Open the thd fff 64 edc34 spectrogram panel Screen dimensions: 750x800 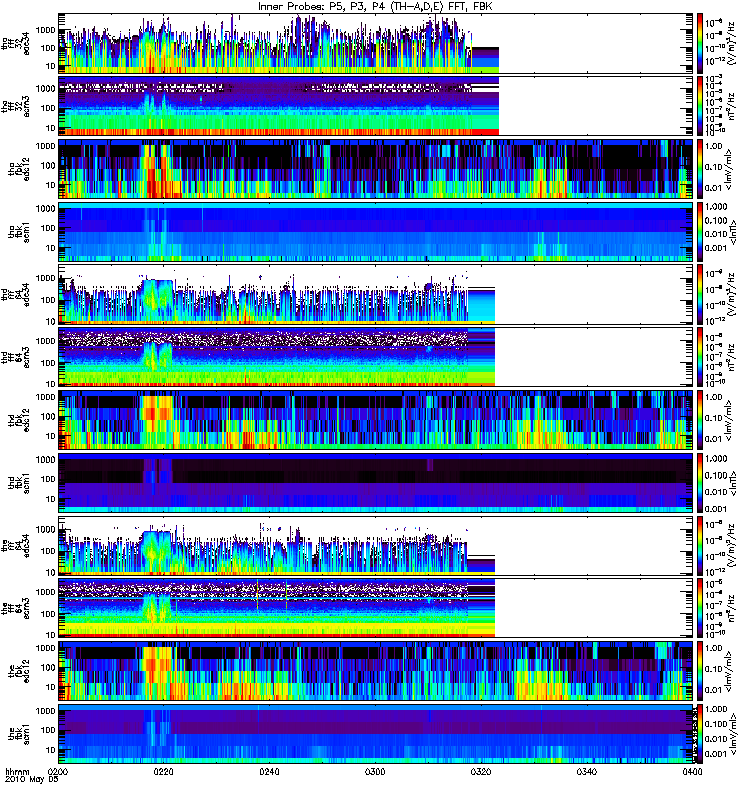376,294
